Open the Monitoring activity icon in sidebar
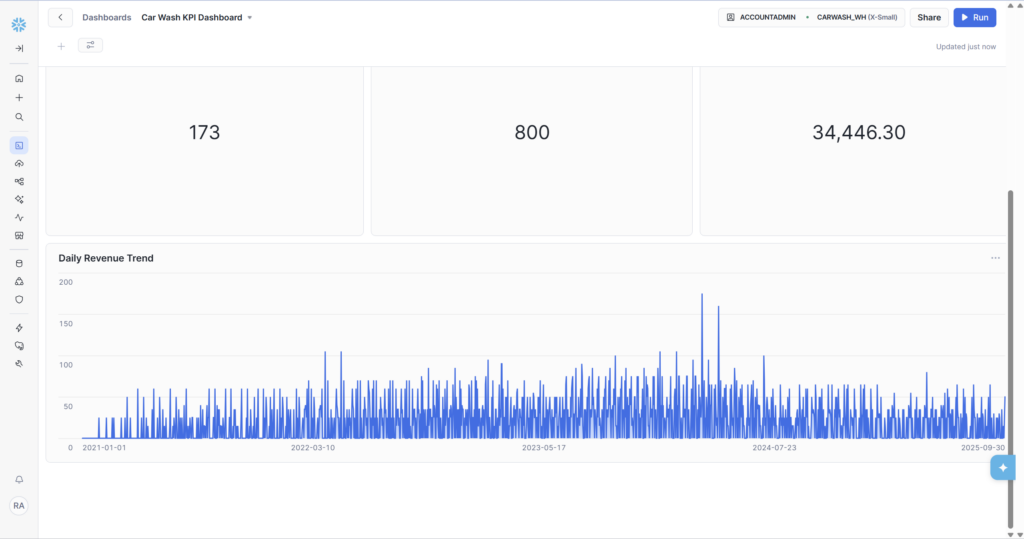1024x539 pixels. (x=19, y=217)
